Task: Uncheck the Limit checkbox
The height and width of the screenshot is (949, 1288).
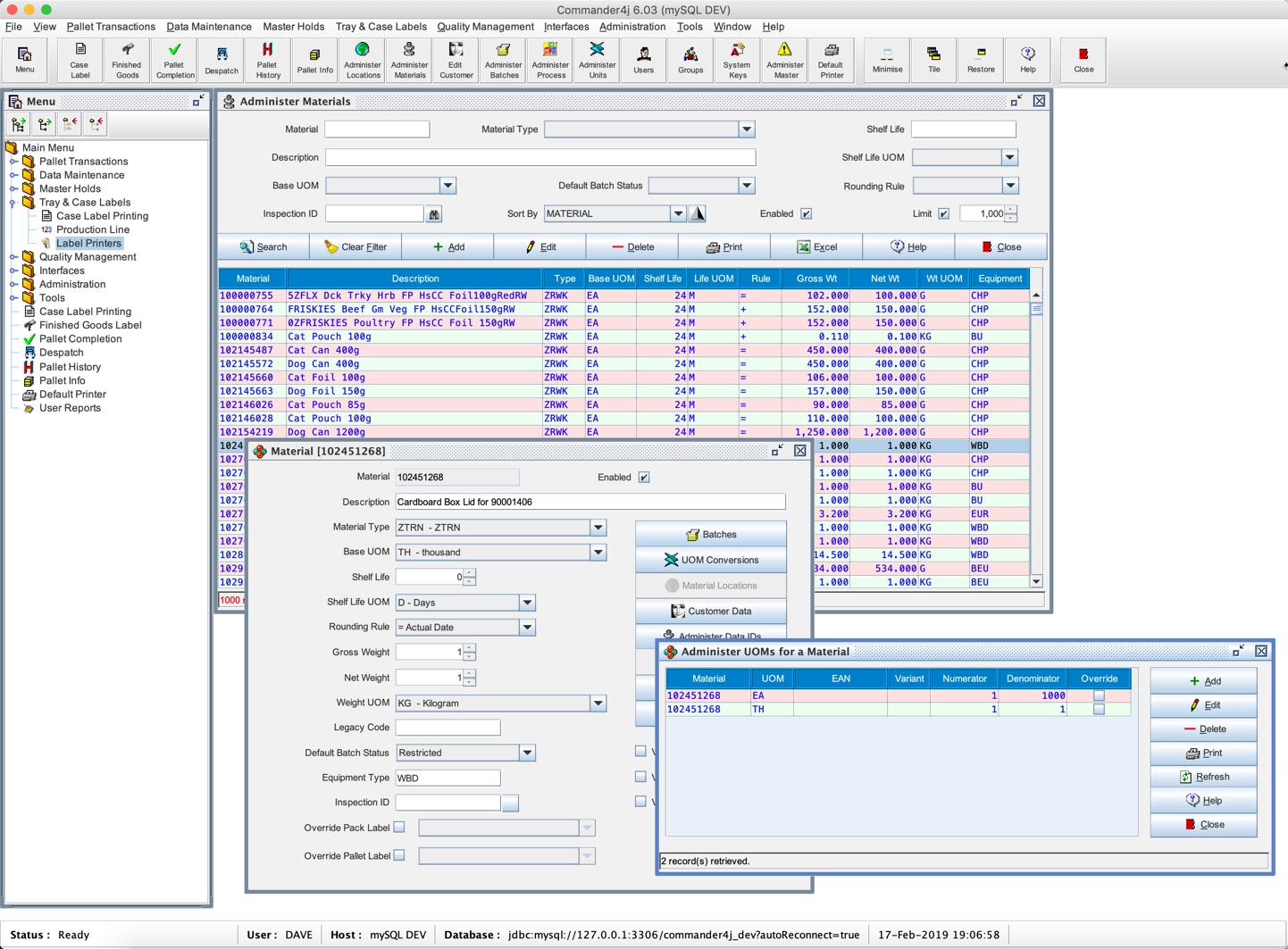Action: pyautogui.click(x=943, y=214)
